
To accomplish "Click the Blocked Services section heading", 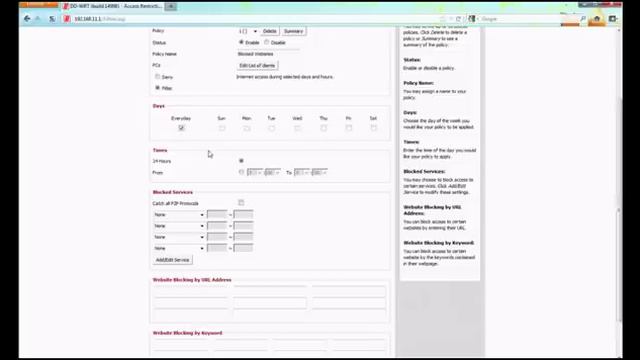I will pyautogui.click(x=173, y=192).
